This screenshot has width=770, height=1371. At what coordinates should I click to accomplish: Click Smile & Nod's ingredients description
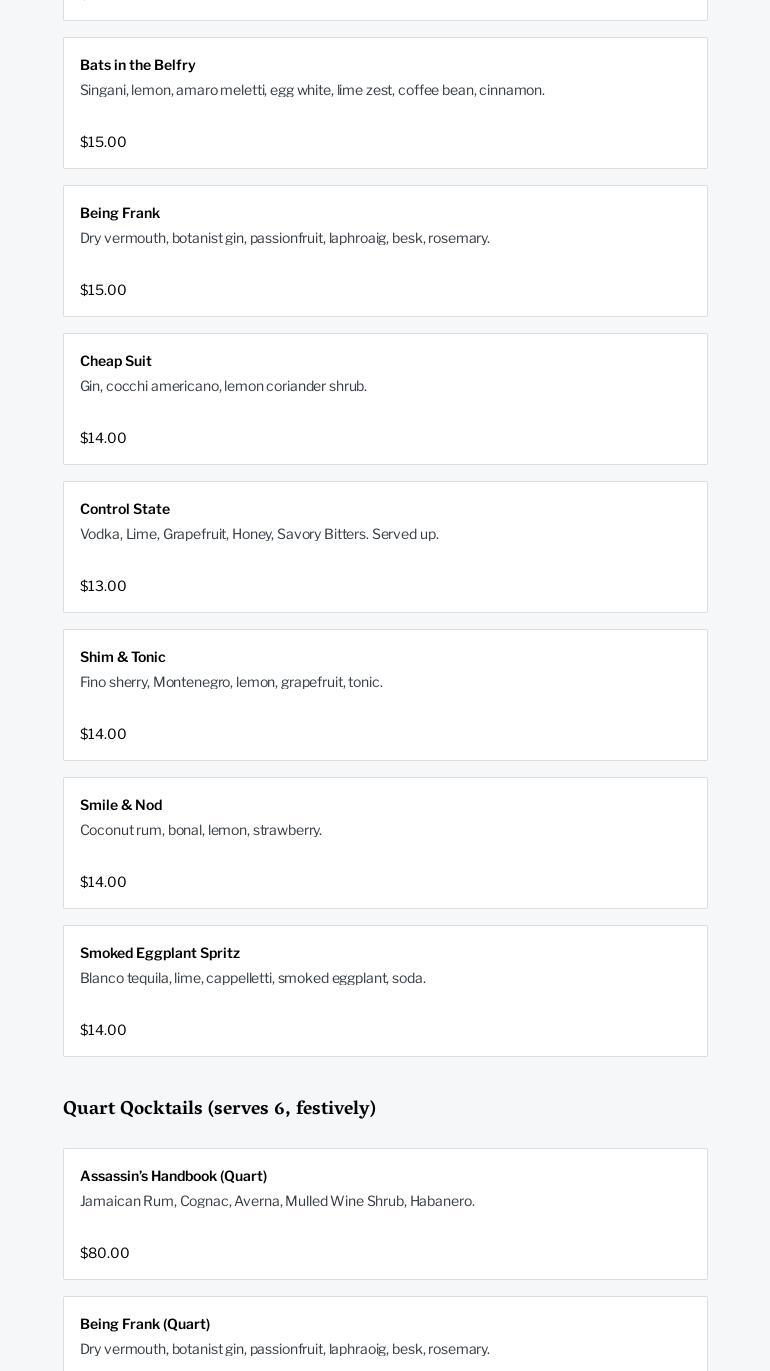coord(201,830)
